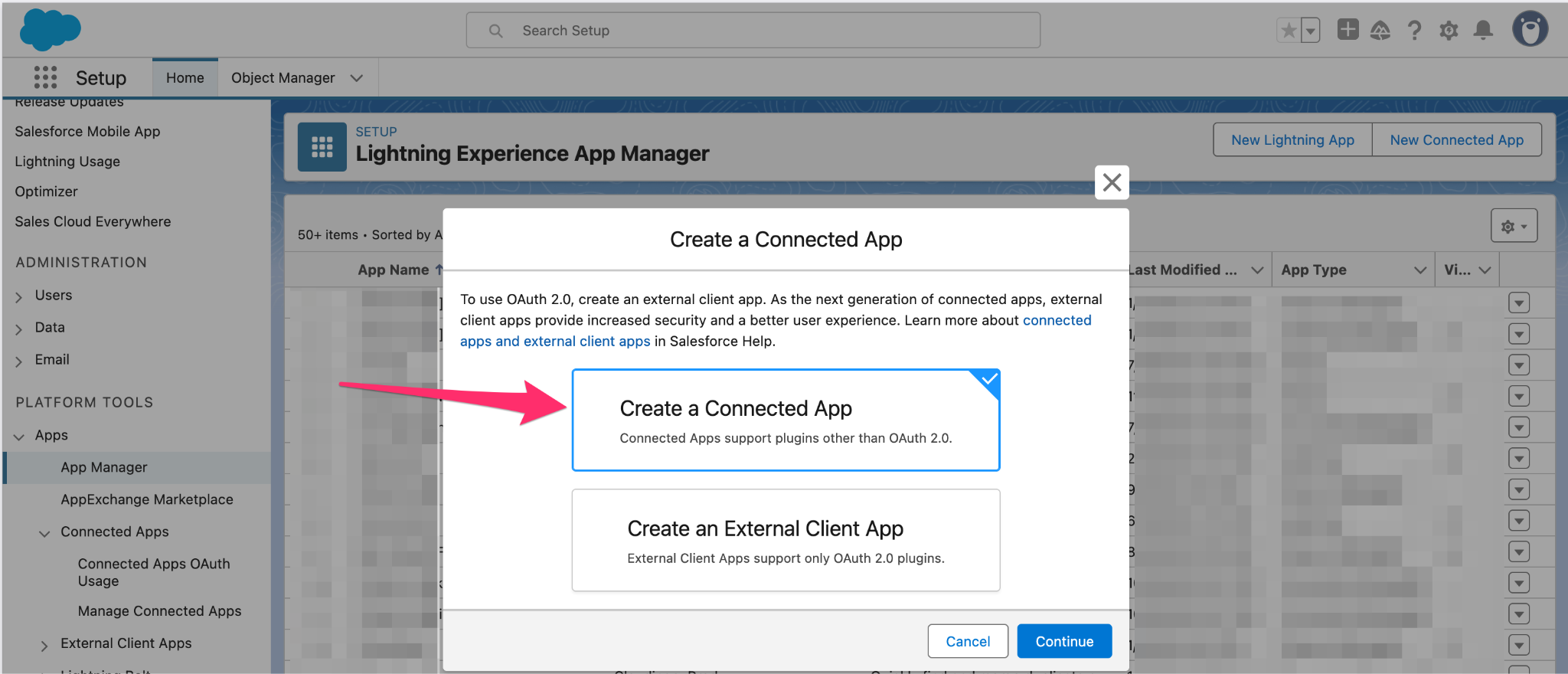Open the user avatar profile menu
Viewport: 1568px width, 674px height.
click(x=1530, y=30)
